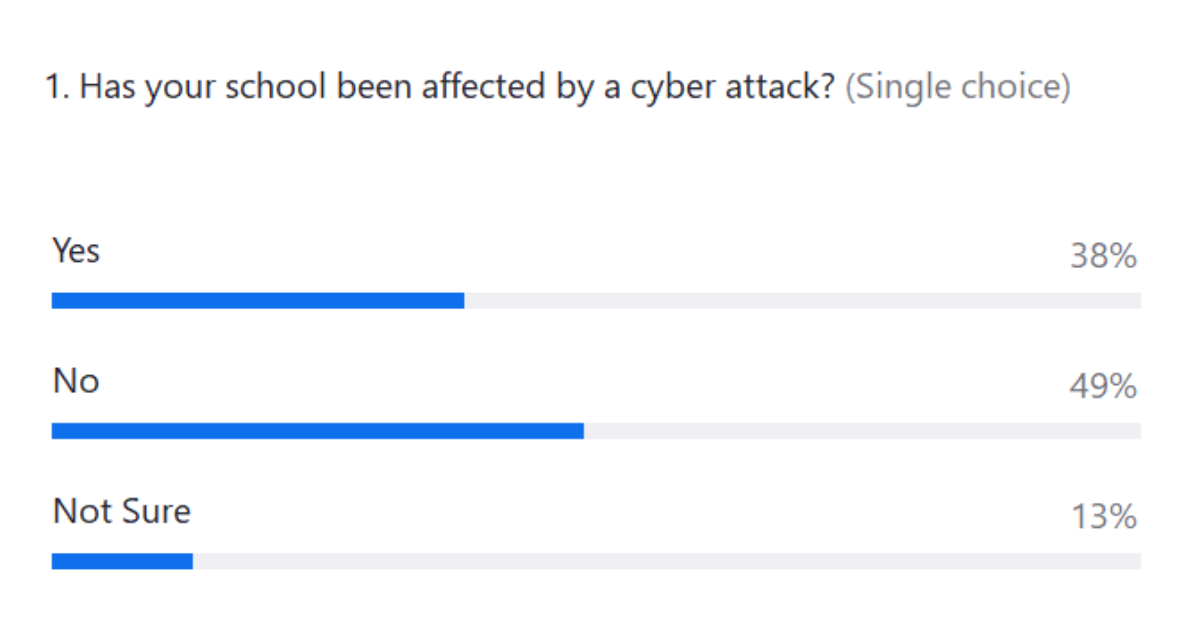Click the word "Sure" in Not Sure option
Image resolution: width=1200 pixels, height=637 pixels.
pos(155,511)
